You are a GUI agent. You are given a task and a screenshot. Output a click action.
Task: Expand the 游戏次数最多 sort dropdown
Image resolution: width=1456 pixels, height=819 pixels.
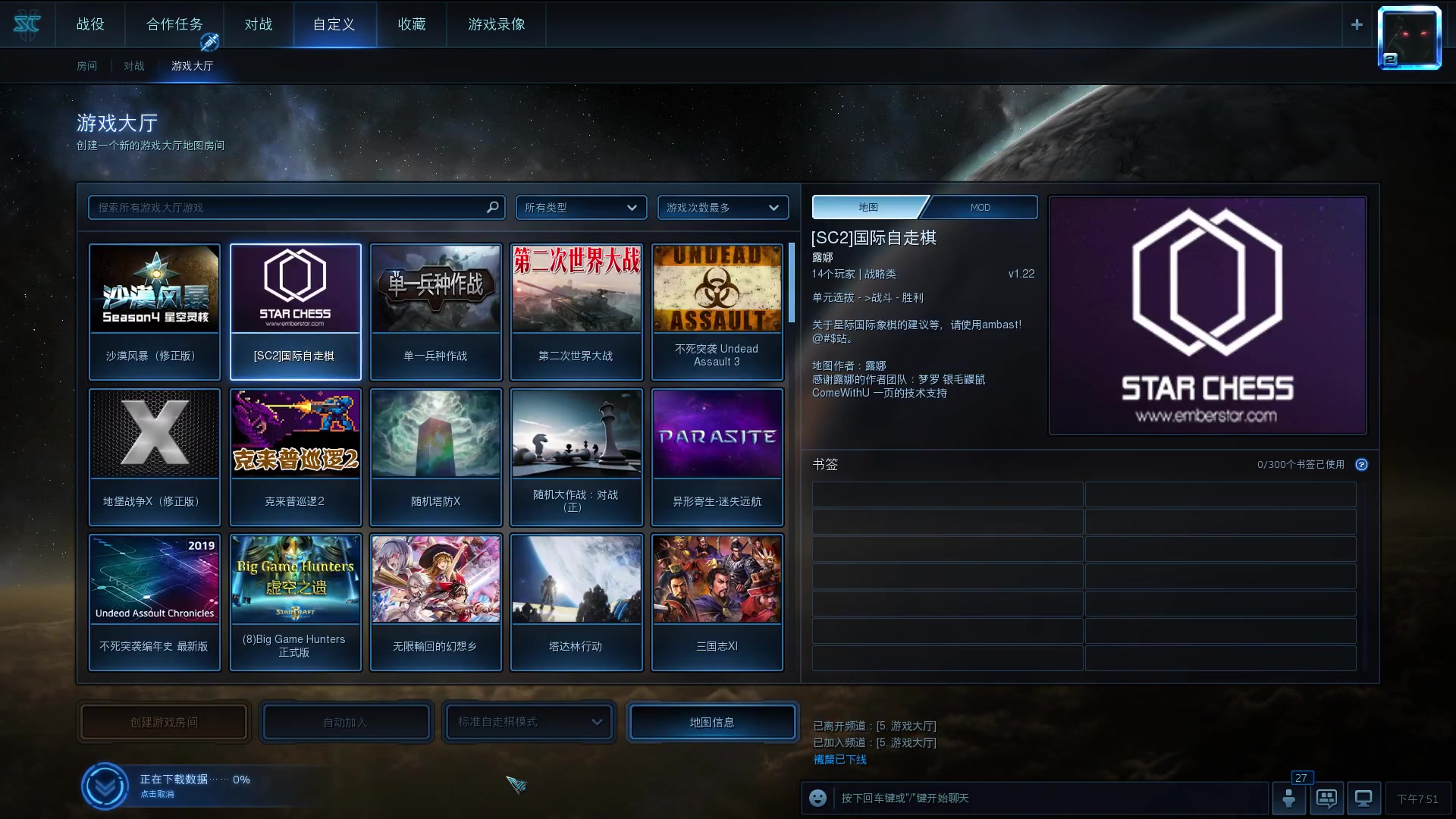tap(723, 207)
